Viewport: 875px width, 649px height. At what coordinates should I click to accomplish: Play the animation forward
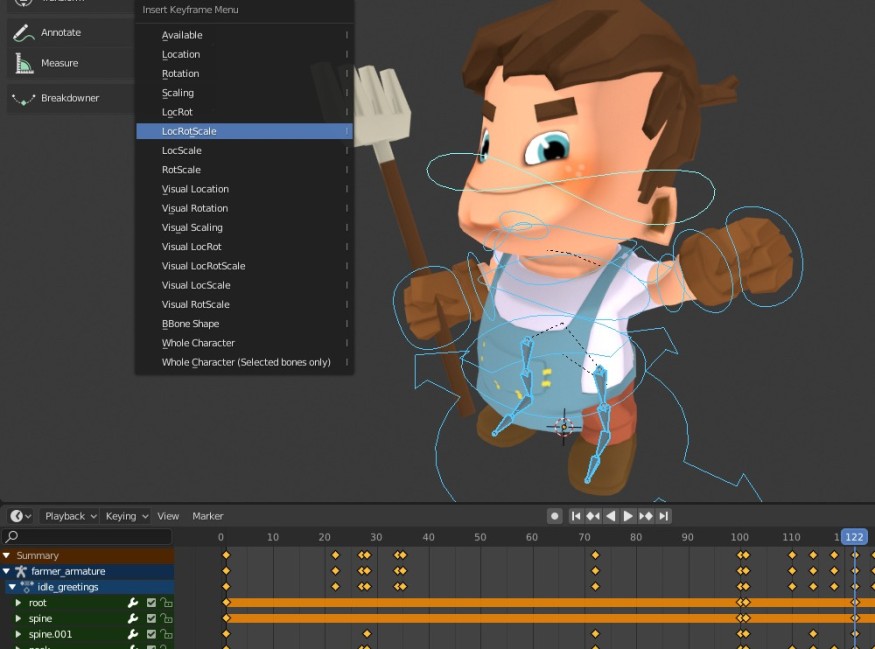tap(628, 516)
